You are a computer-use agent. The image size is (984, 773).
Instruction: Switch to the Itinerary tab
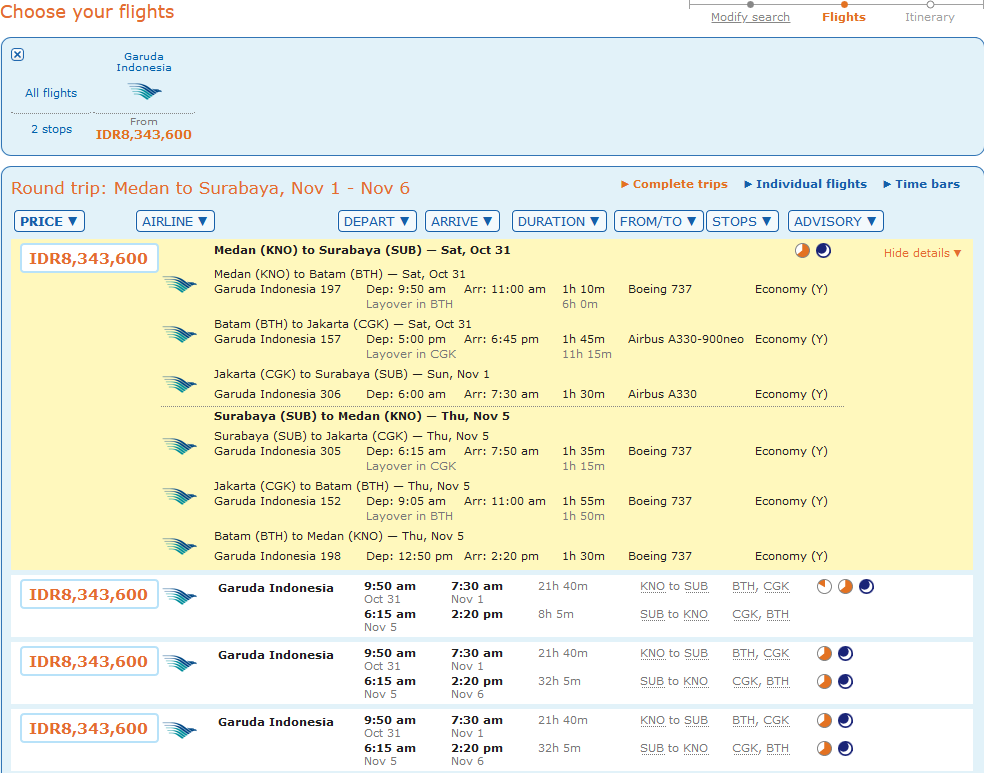coord(929,17)
